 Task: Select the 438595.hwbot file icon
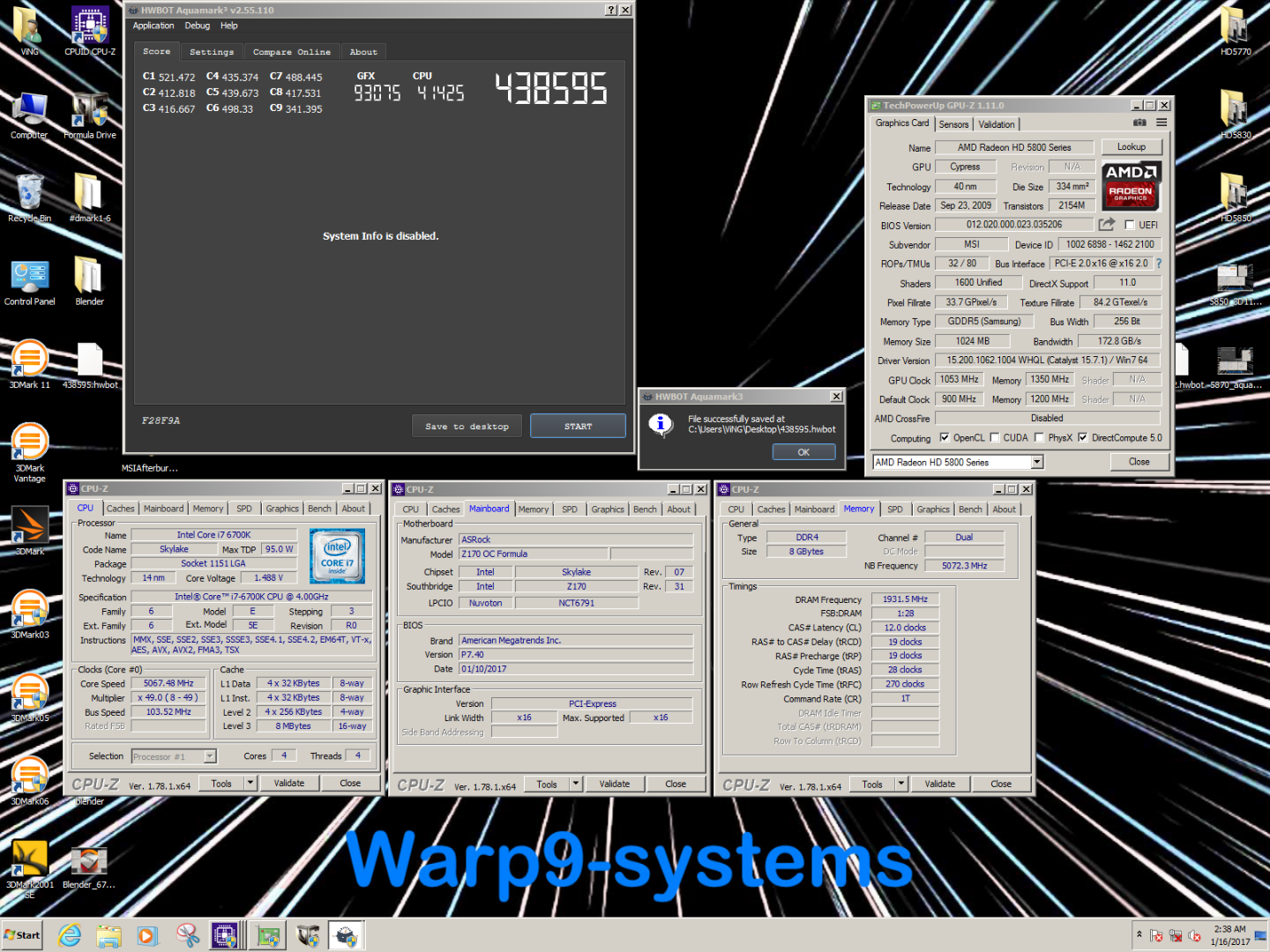coord(90,365)
